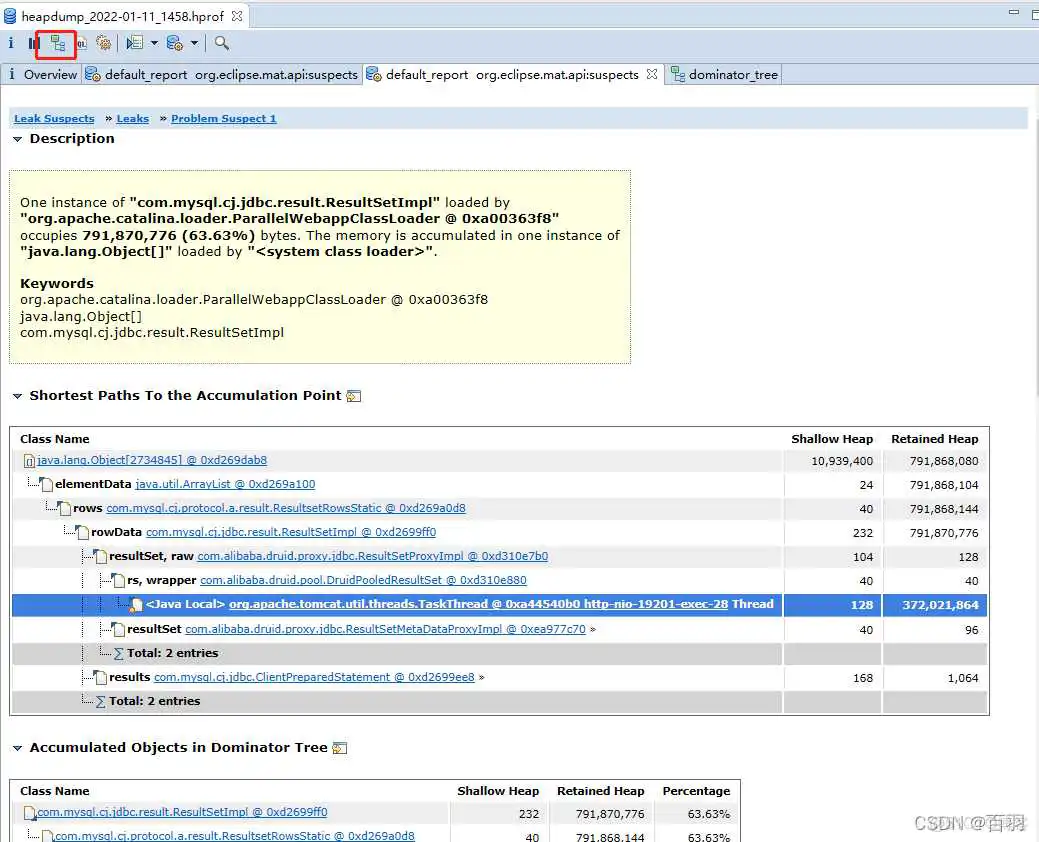This screenshot has width=1039, height=842.
Task: Open the Dominator Tree toolbar icon
Action: (x=57, y=43)
